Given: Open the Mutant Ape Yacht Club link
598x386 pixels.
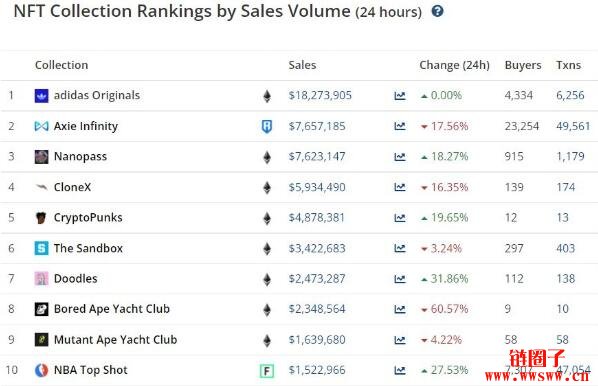Looking at the screenshot, I should pyautogui.click(x=115, y=339).
